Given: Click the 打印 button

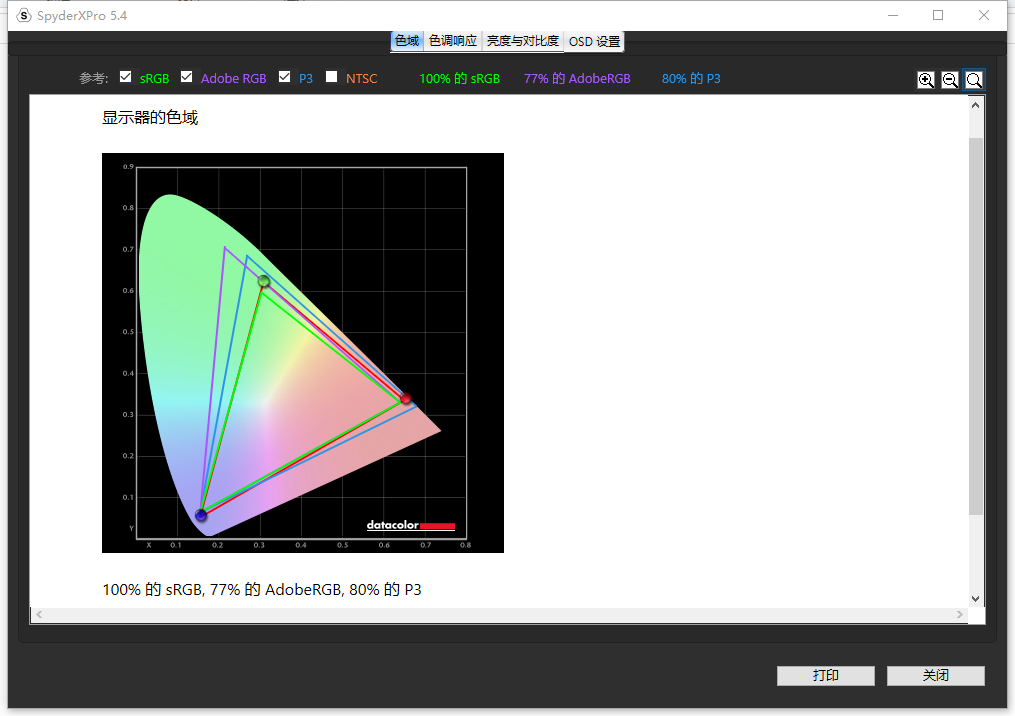Looking at the screenshot, I should pos(825,676).
